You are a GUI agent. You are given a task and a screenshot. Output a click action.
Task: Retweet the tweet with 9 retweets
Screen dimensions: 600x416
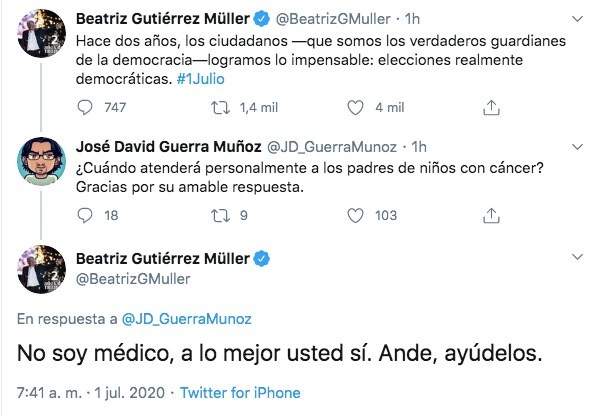(221, 215)
